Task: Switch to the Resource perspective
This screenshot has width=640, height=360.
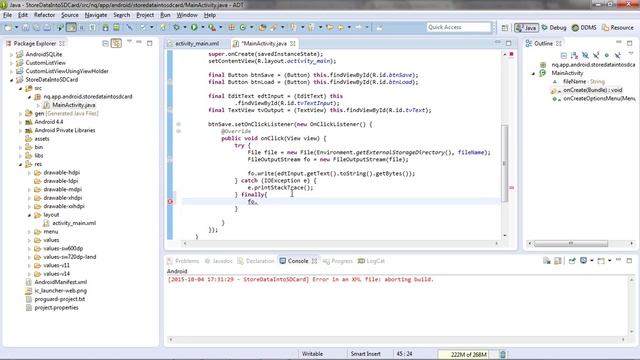Action: click(618, 28)
